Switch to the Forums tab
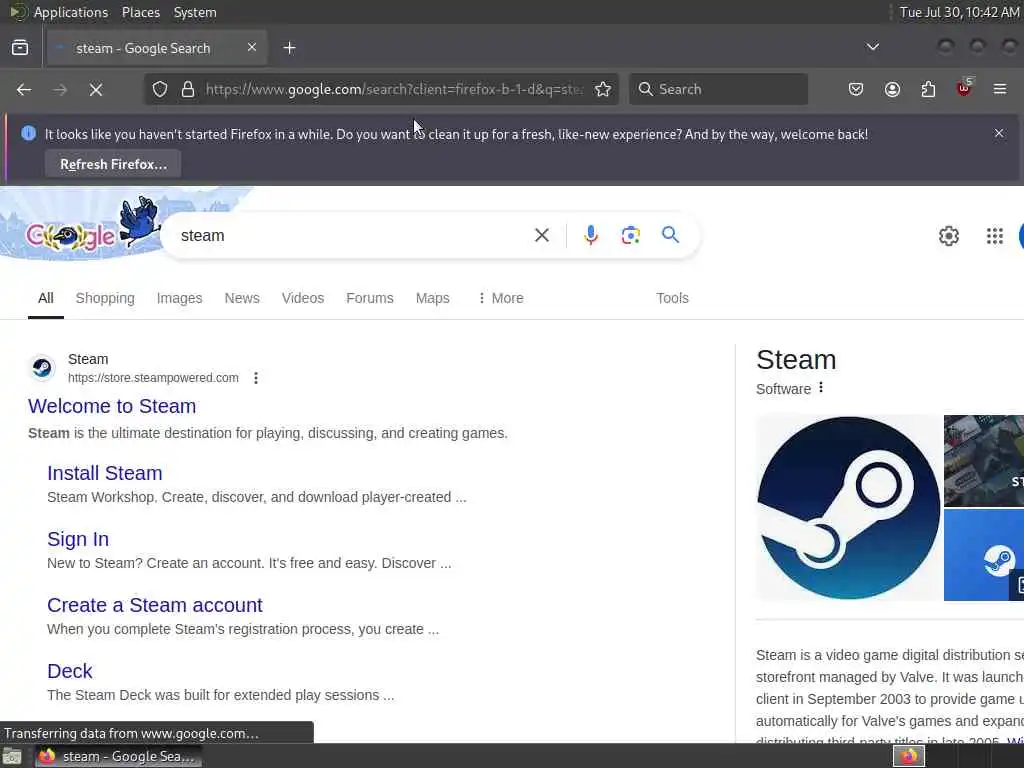This screenshot has height=768, width=1024. (370, 298)
